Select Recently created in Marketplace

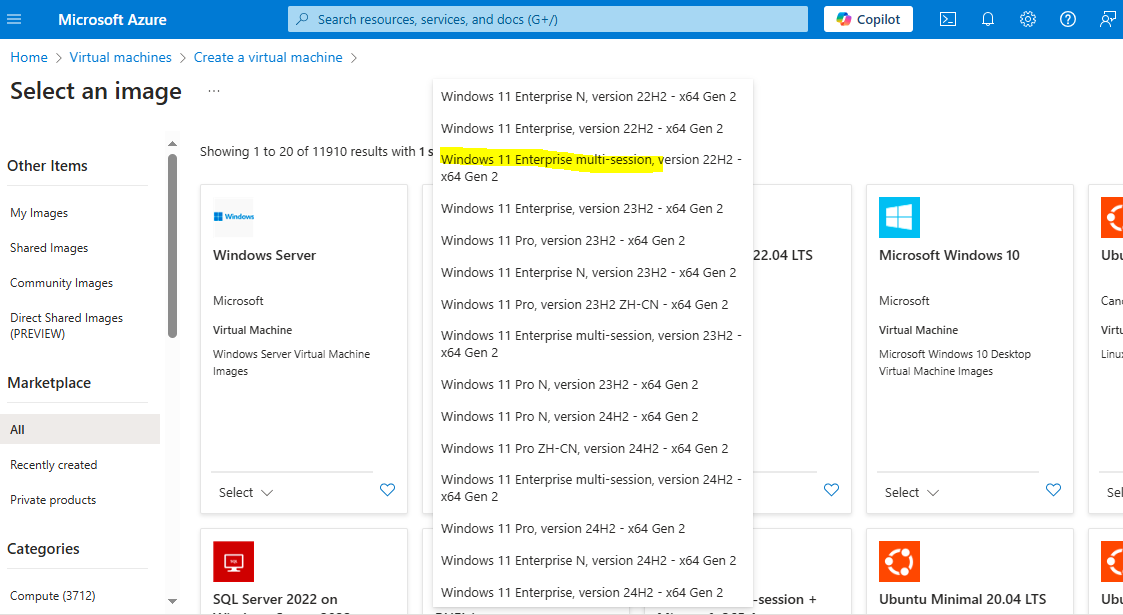(54, 465)
